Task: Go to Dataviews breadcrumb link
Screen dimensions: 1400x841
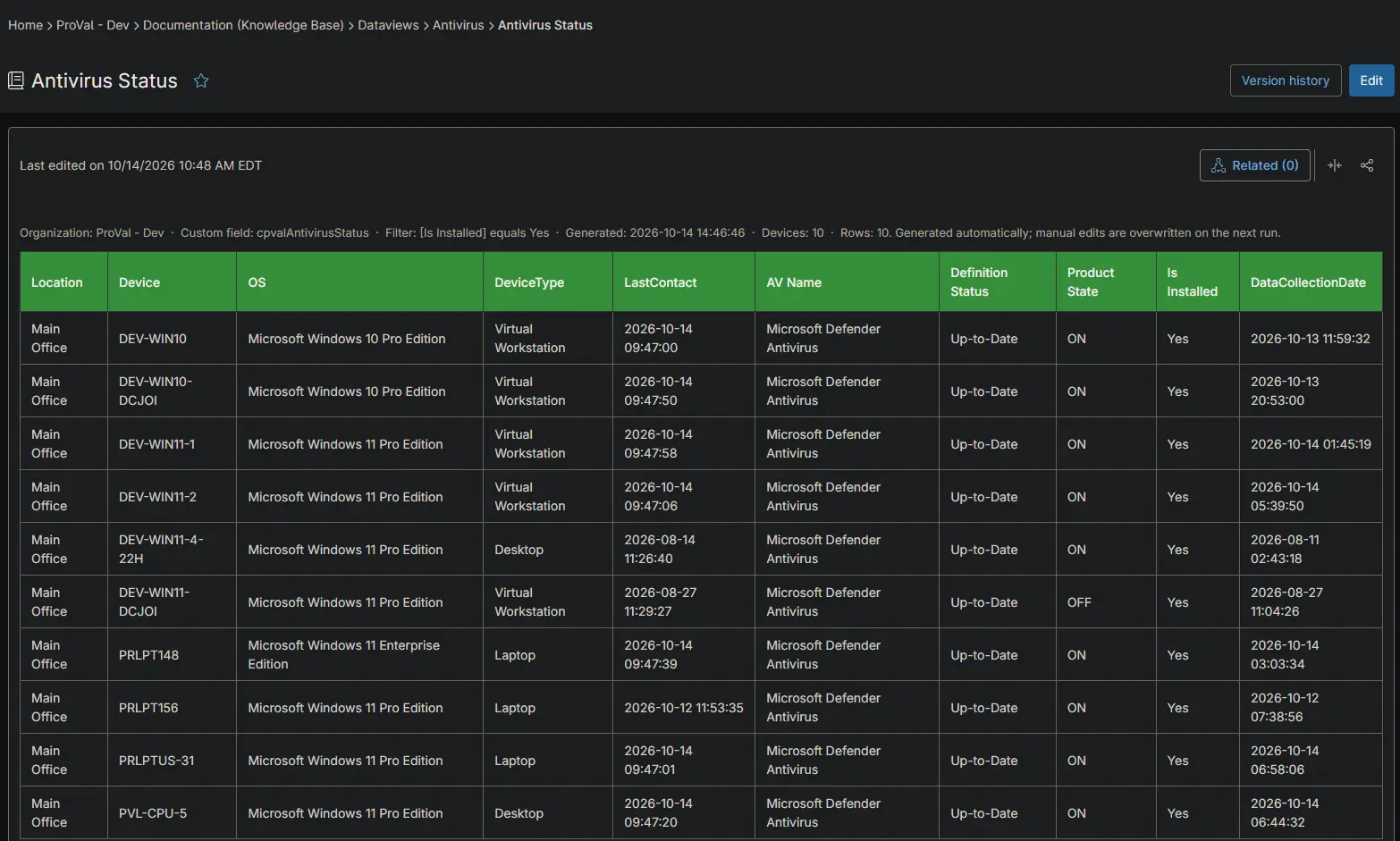Action: 388,25
